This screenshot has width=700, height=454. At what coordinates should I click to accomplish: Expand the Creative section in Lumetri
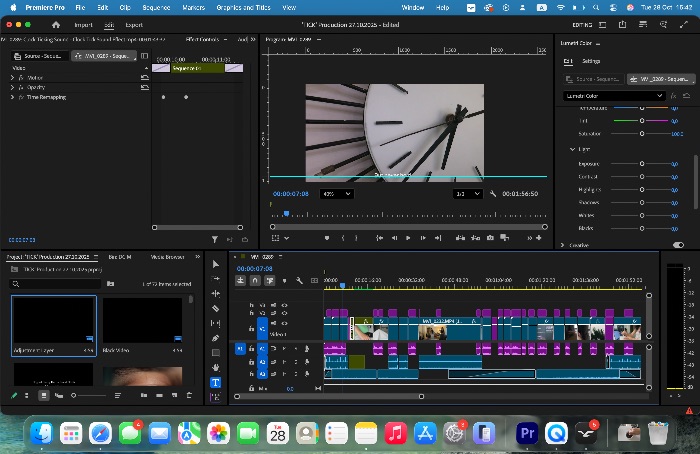point(562,245)
